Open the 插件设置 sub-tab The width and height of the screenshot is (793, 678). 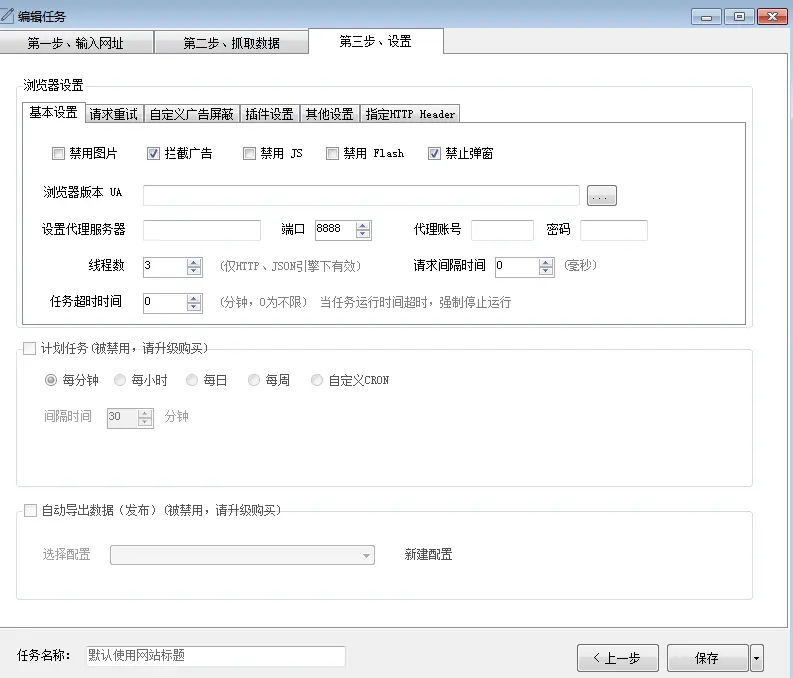[x=270, y=114]
